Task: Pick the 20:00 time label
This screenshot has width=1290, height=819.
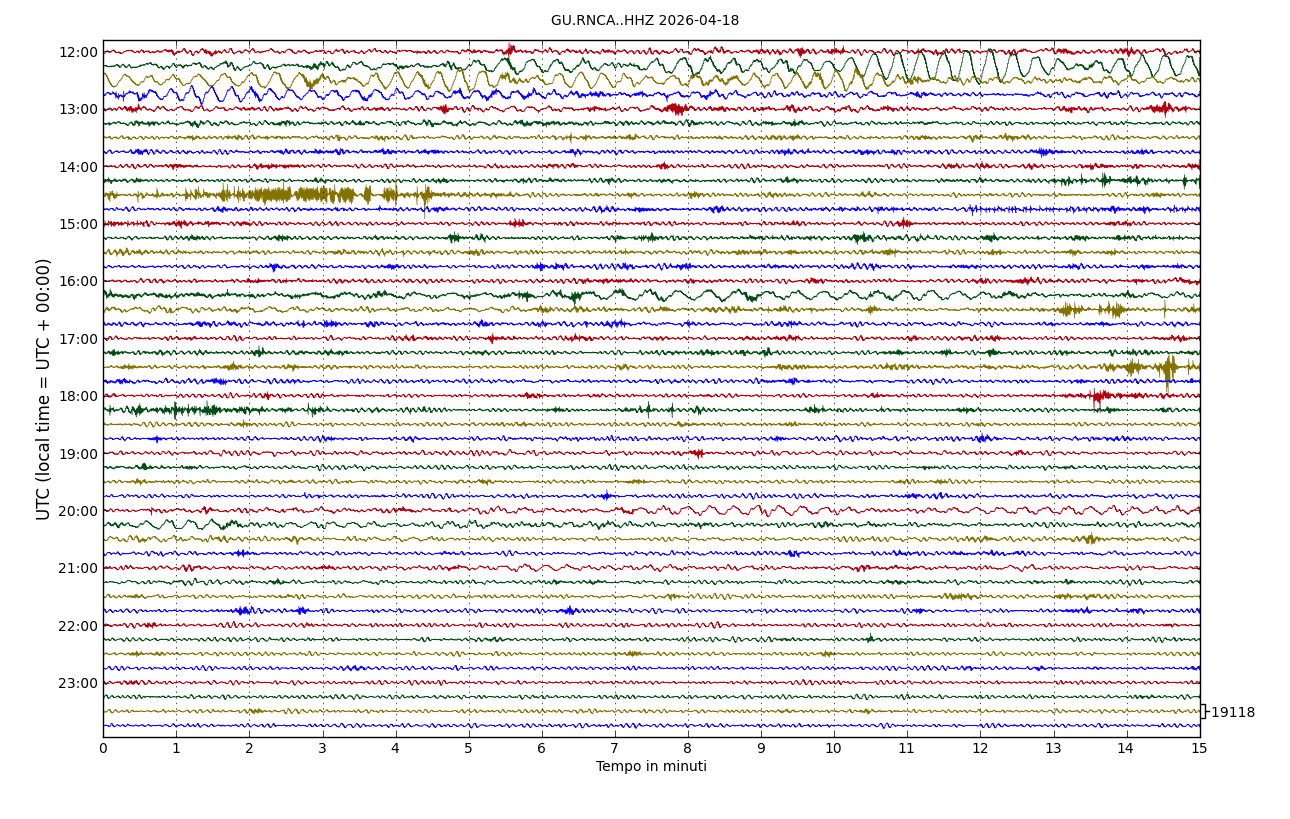Action: point(78,511)
